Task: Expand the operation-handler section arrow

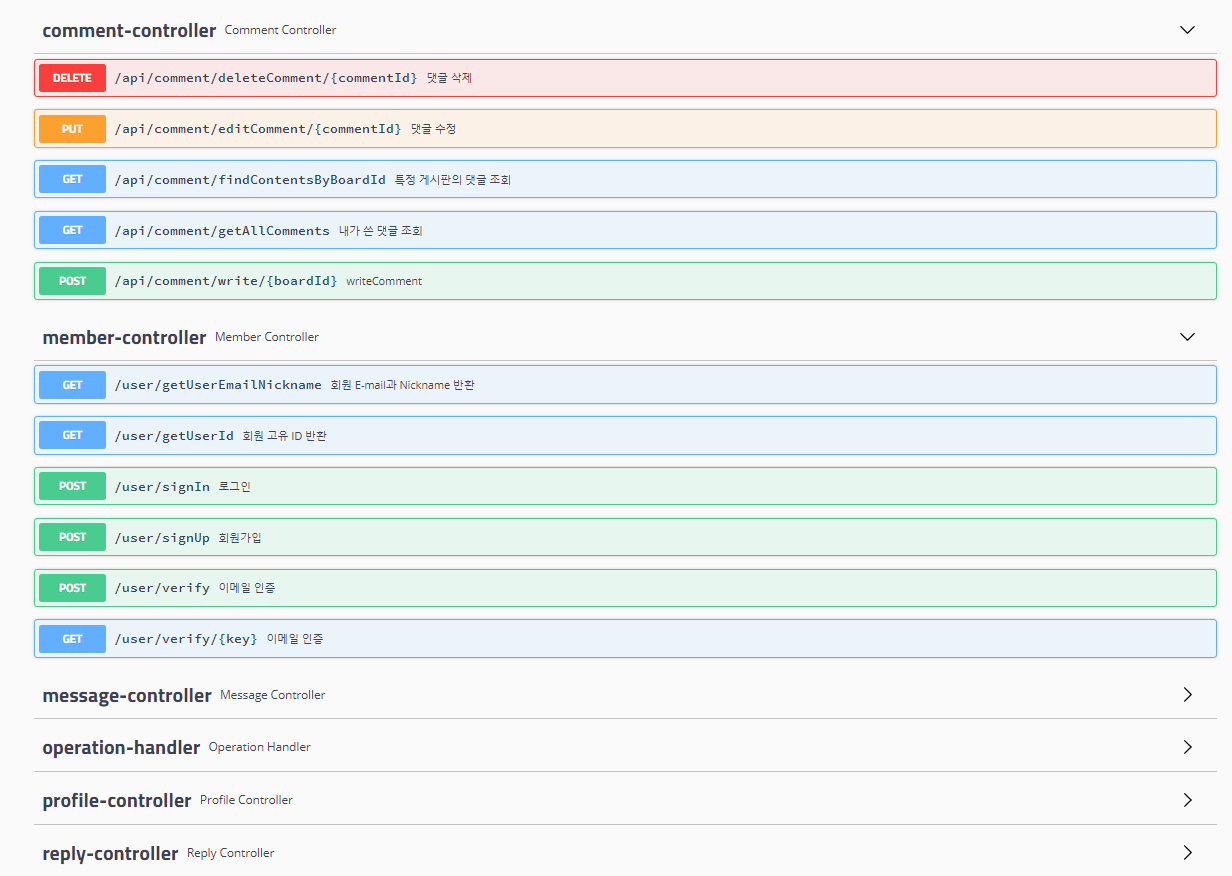Action: (x=1187, y=747)
